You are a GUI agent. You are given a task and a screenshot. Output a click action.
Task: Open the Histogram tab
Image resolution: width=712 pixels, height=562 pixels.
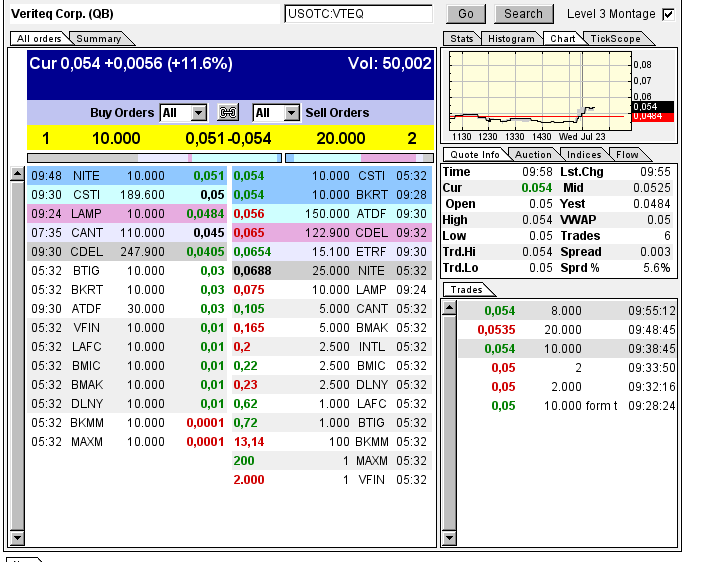(511, 39)
